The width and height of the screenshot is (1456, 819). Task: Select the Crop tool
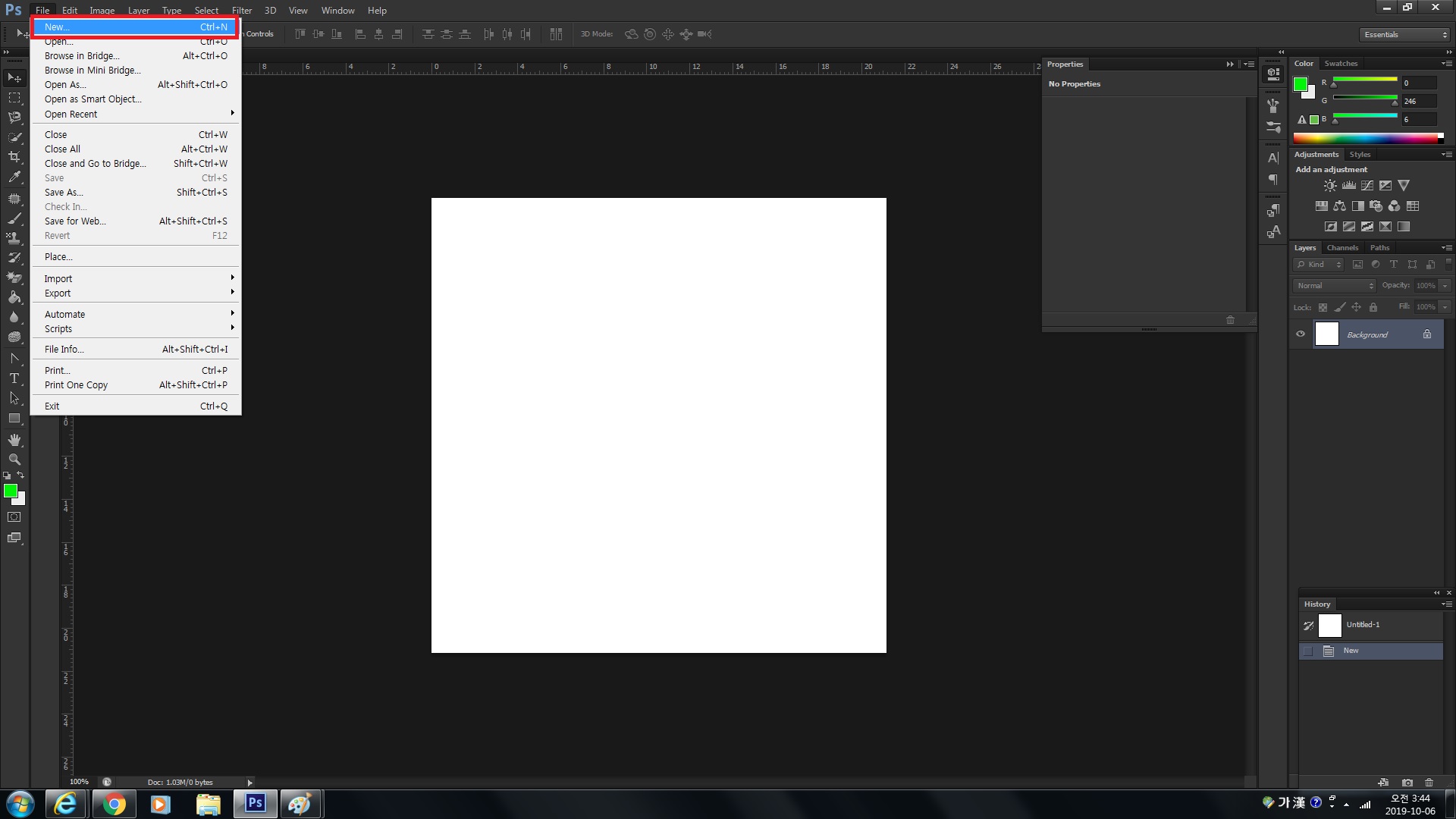click(14, 157)
